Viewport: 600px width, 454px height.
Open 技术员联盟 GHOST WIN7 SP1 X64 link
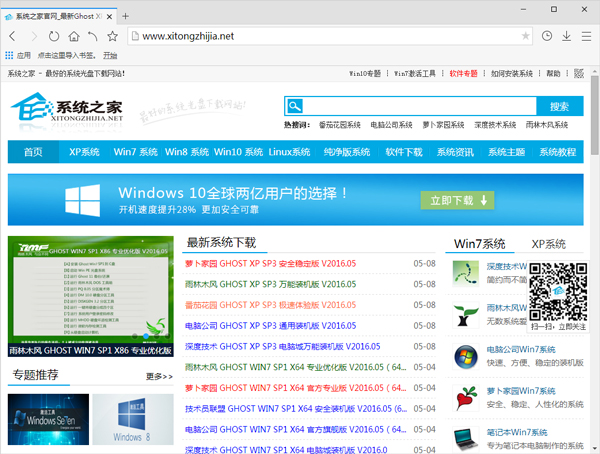(x=296, y=408)
